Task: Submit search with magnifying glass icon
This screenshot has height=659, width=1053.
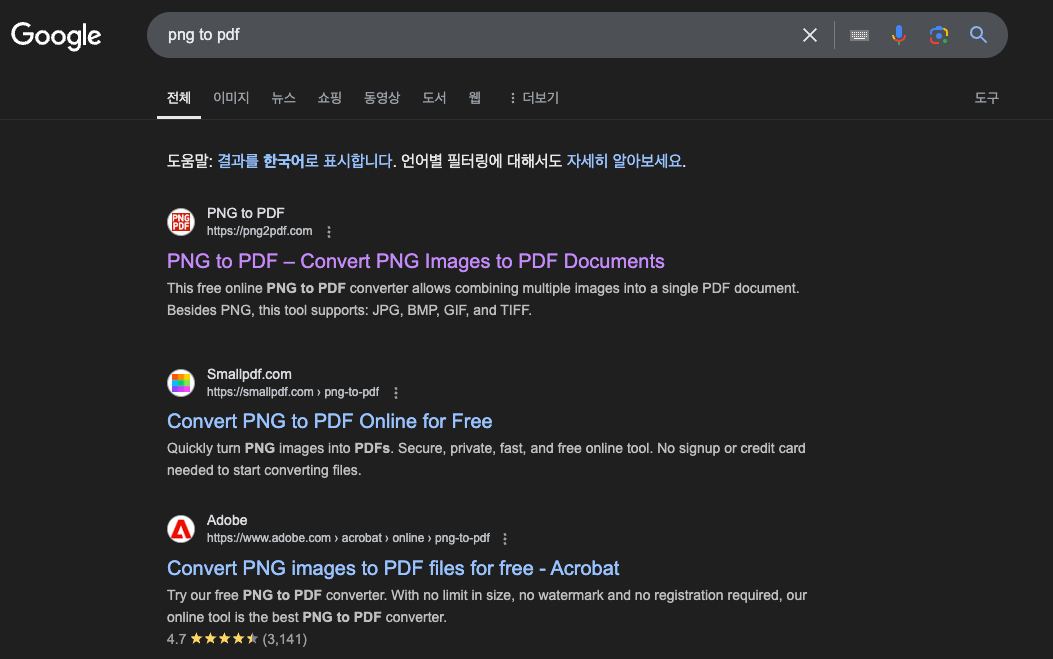Action: 978,35
